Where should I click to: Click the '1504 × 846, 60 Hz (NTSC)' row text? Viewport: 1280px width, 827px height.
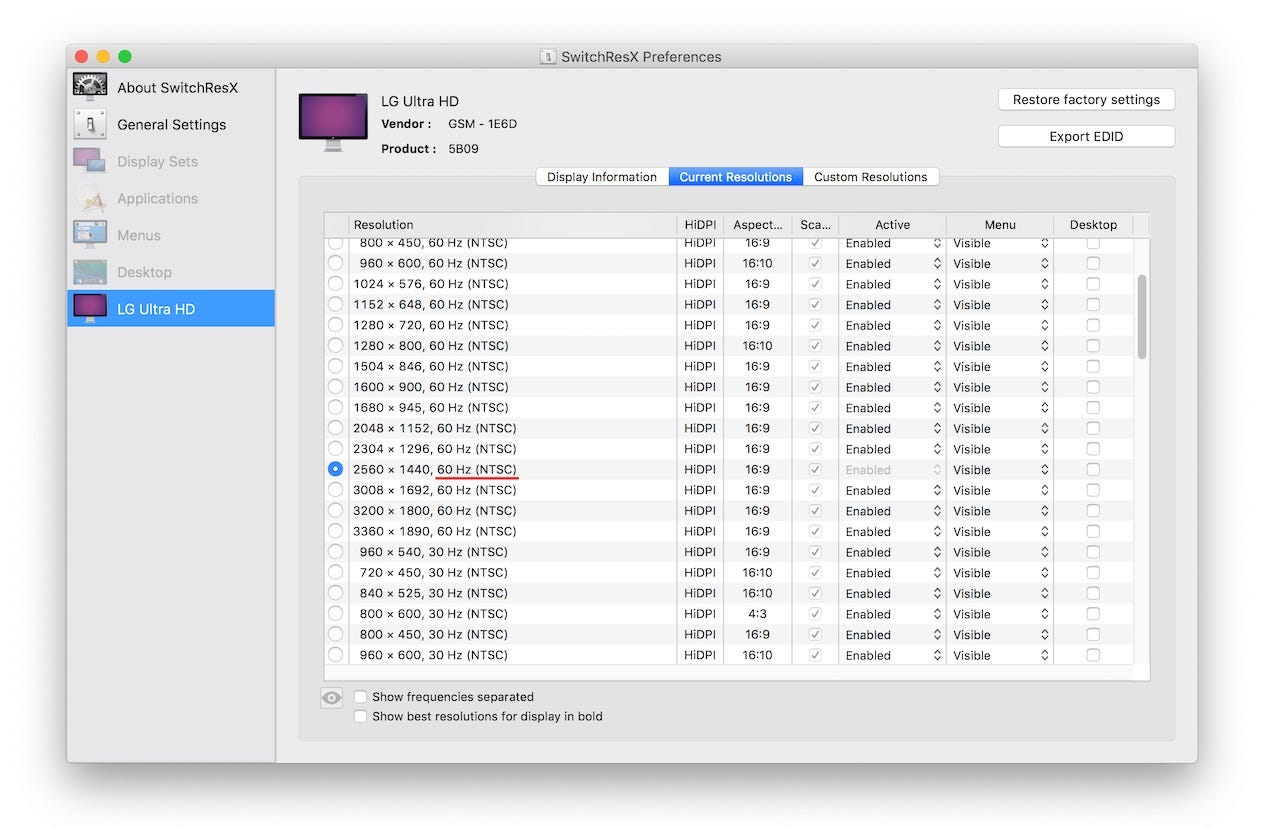[430, 366]
